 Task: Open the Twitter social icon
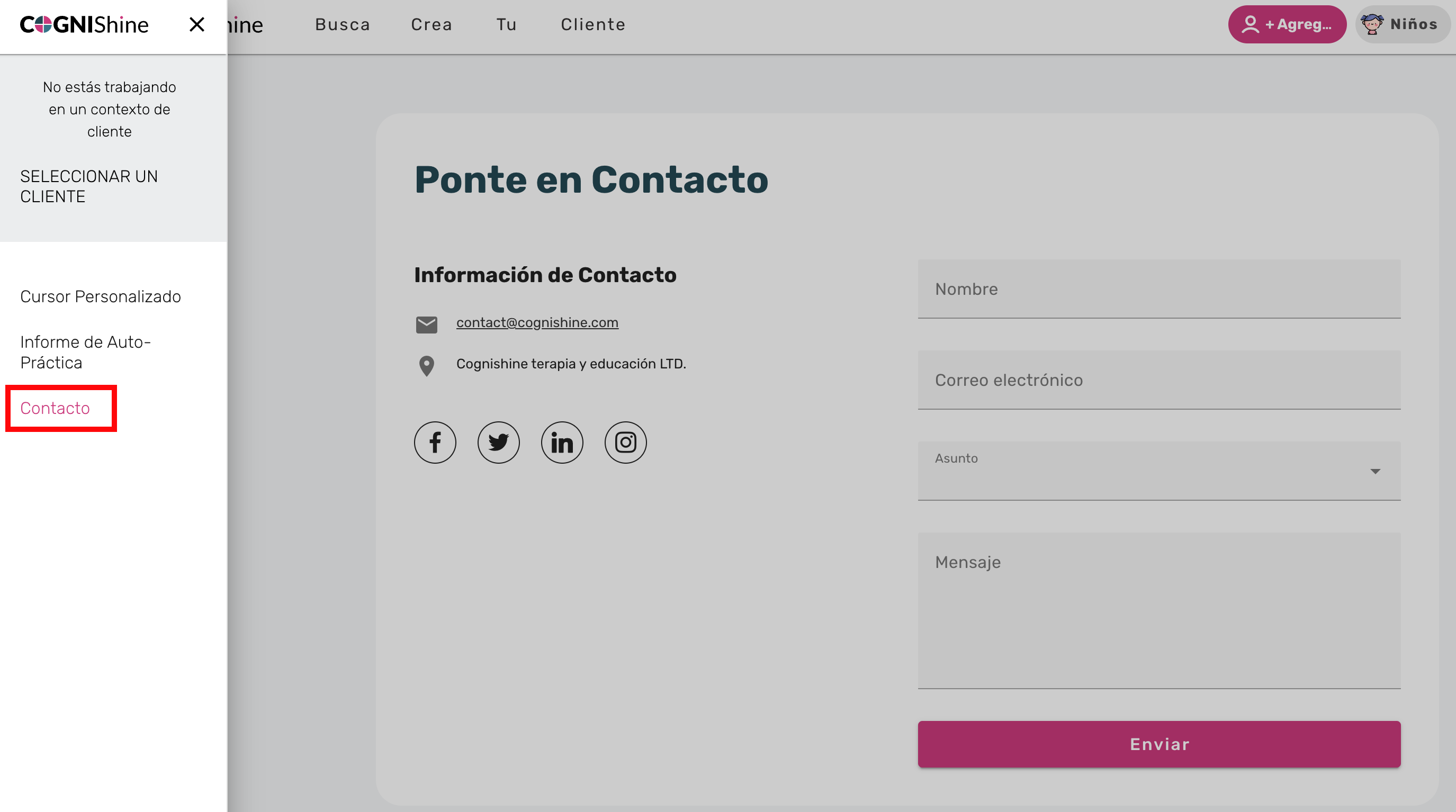498,443
